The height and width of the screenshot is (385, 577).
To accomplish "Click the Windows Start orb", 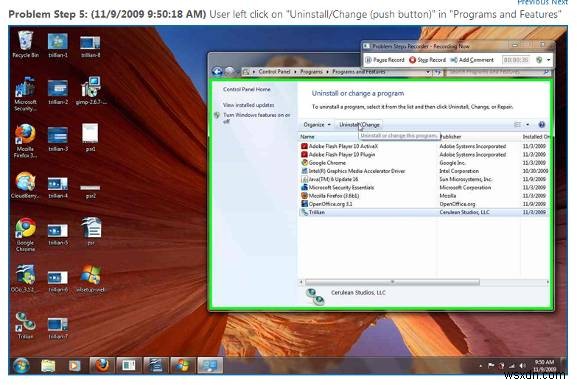I will (21, 365).
